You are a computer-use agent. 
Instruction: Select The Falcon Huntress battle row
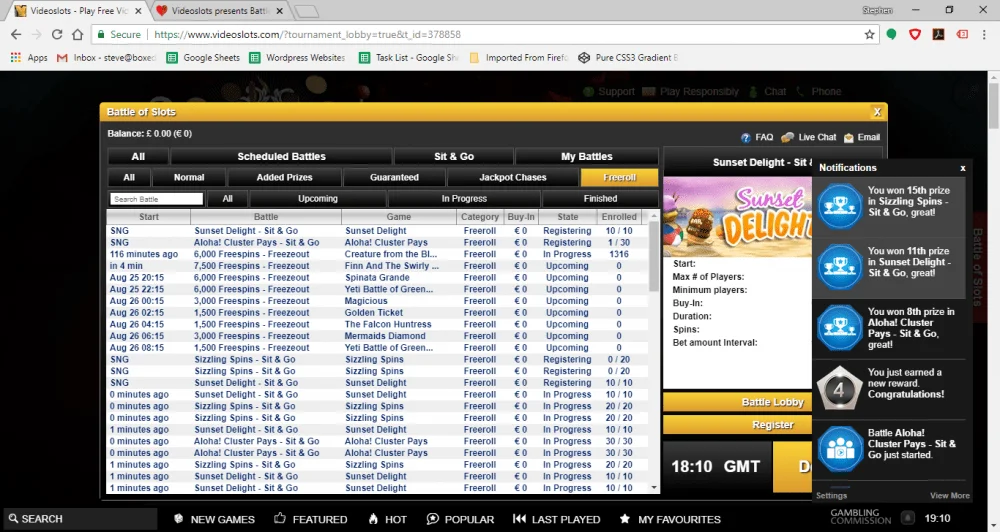377,324
